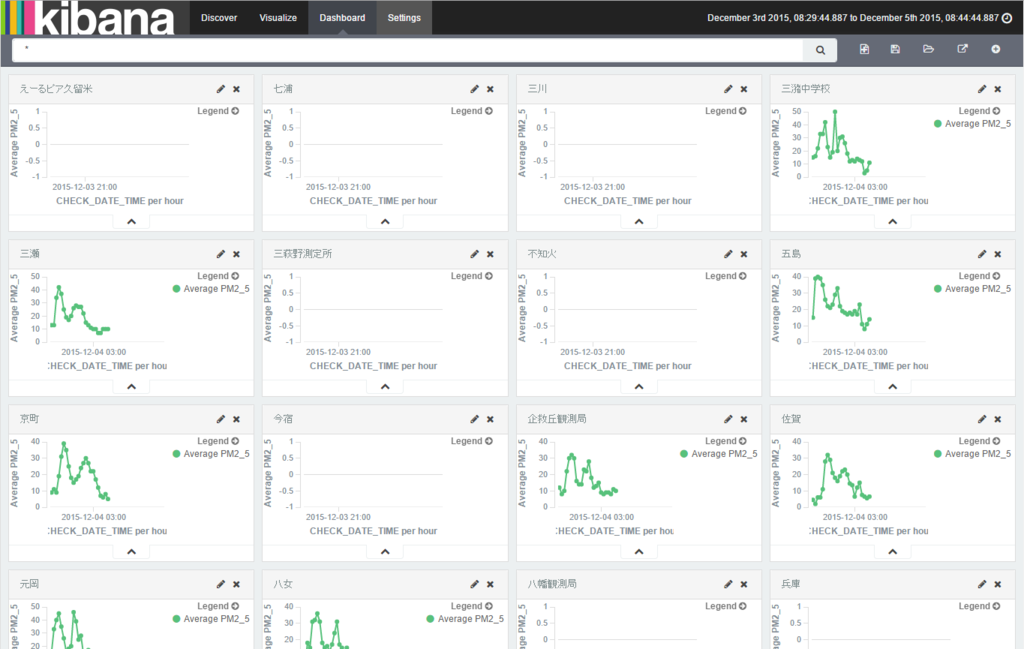Remove the 元岡 panel
The height and width of the screenshot is (649, 1024).
(236, 584)
